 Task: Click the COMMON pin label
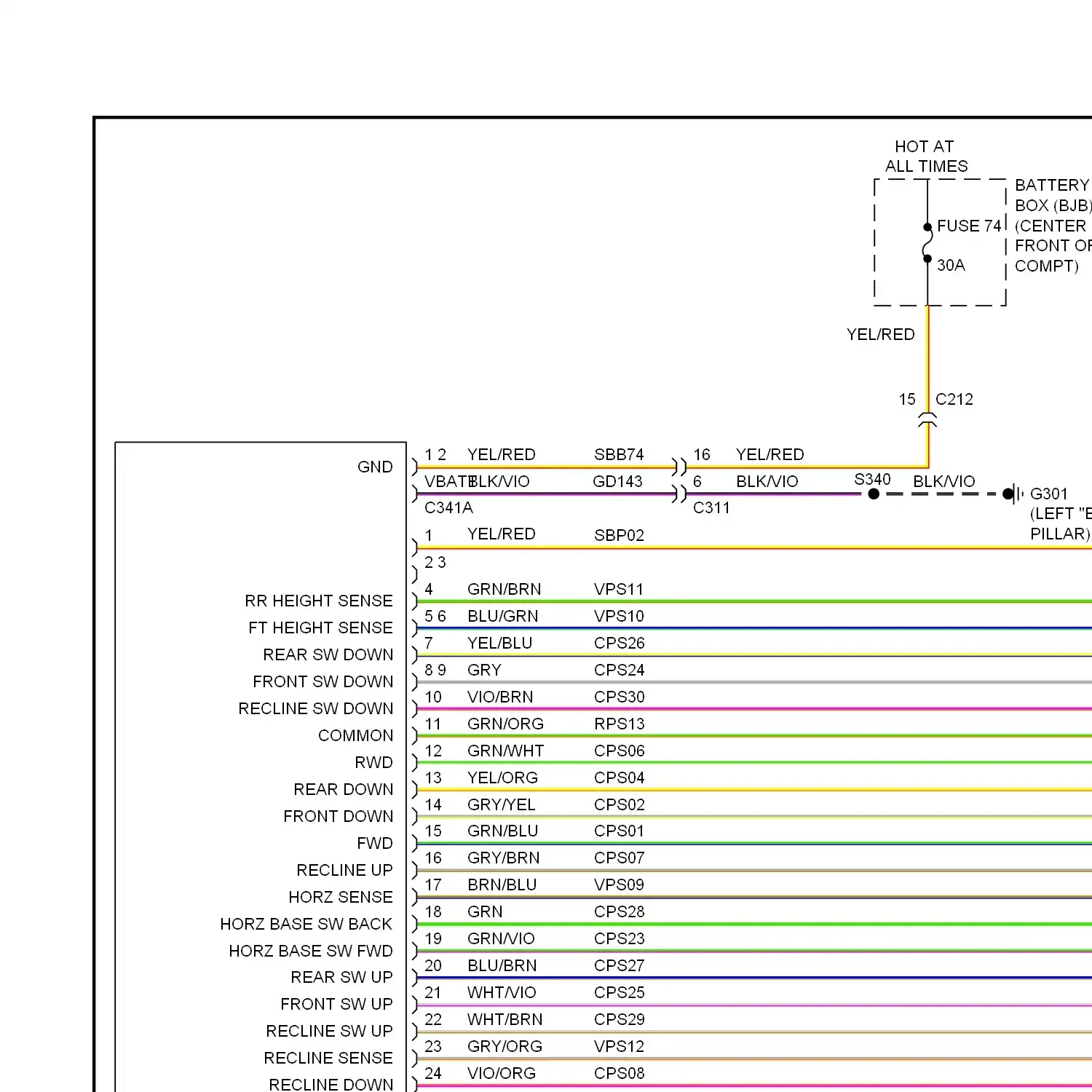[x=355, y=735]
